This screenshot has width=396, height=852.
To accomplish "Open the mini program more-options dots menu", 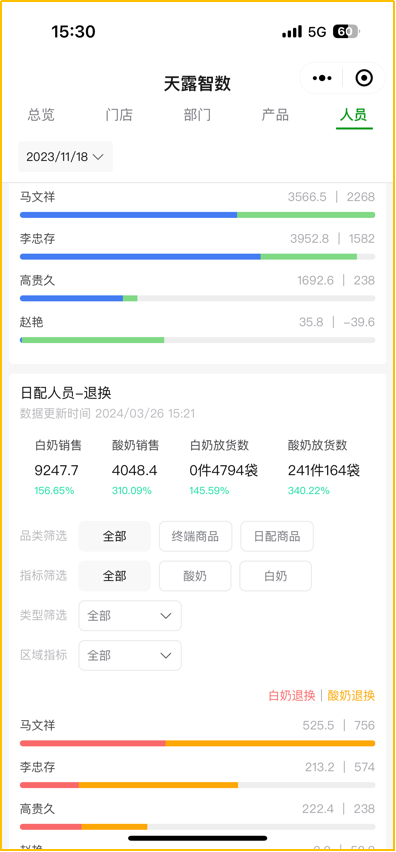I will point(322,78).
